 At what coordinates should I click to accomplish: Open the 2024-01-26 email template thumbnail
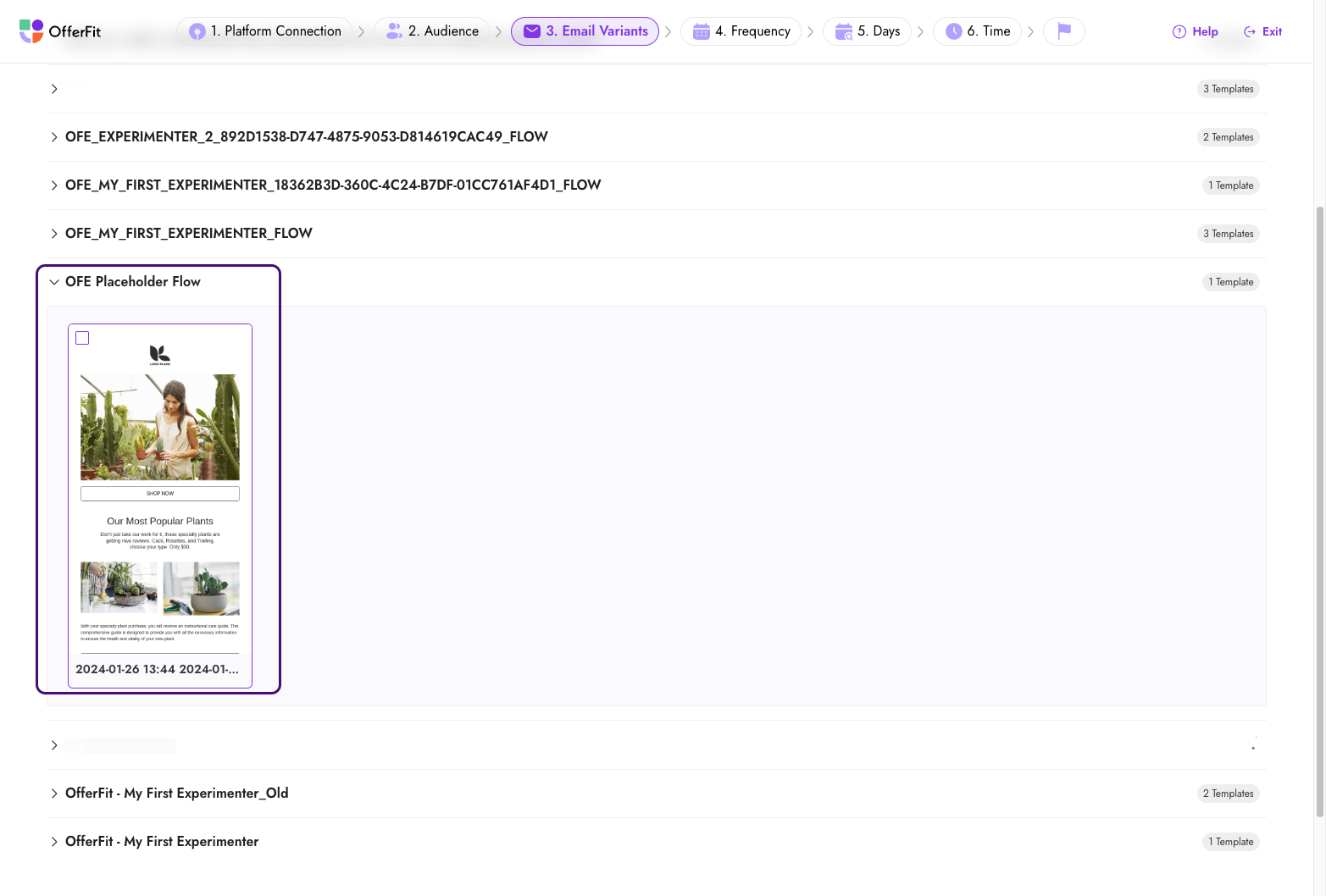[159, 500]
